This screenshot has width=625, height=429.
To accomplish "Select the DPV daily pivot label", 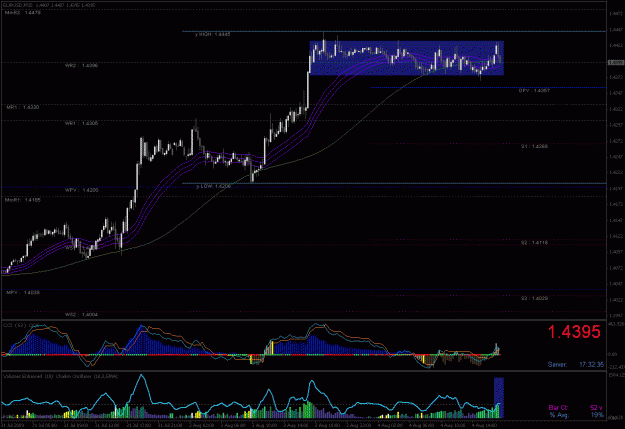I will click(x=534, y=91).
